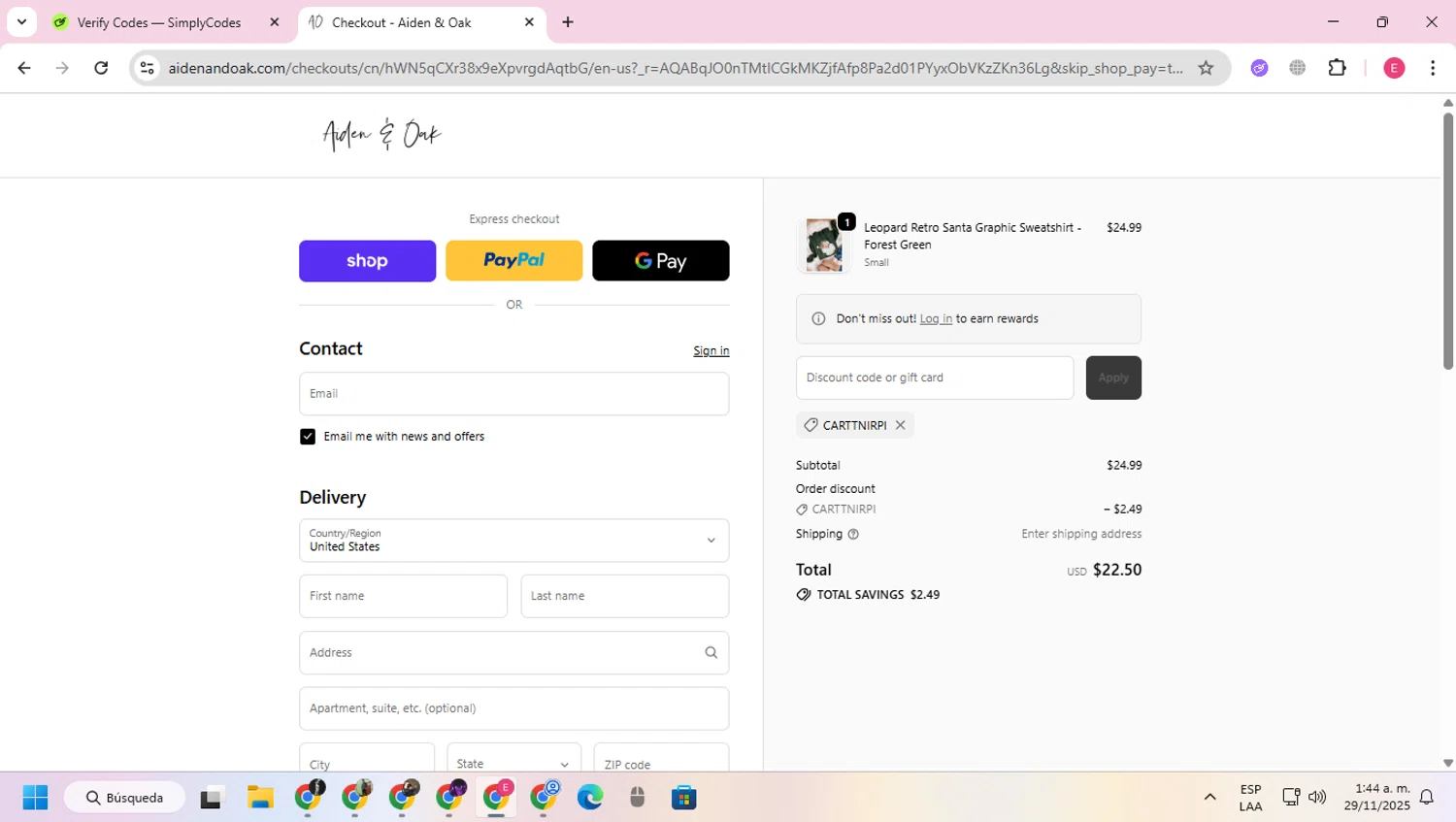Click the City field
Image resolution: width=1456 pixels, height=822 pixels.
[367, 758]
